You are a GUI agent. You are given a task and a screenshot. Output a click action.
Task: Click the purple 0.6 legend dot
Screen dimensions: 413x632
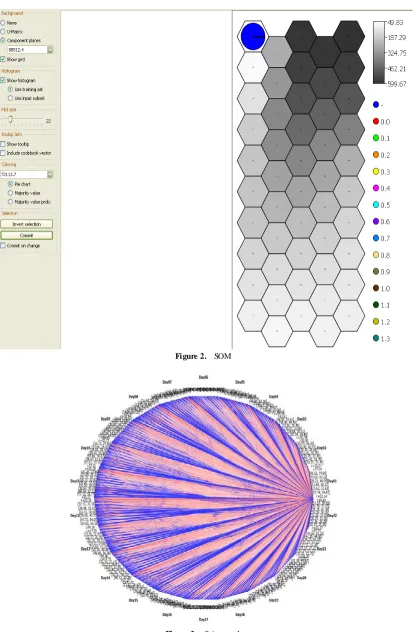coord(376,221)
